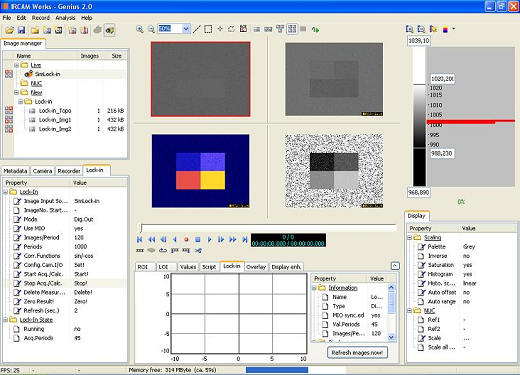Viewport: 520px width, 375px height.
Task: Select Lock-in_Topo in Image manager
Action: point(55,111)
